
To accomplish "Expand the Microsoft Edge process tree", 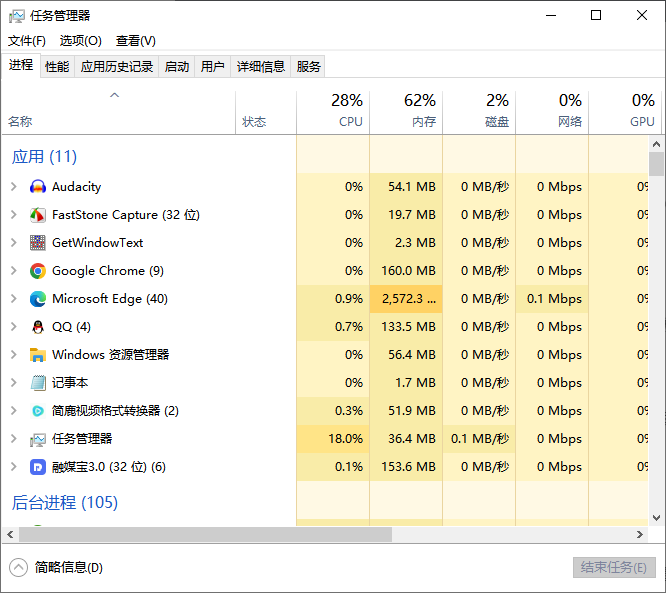I will coord(13,299).
